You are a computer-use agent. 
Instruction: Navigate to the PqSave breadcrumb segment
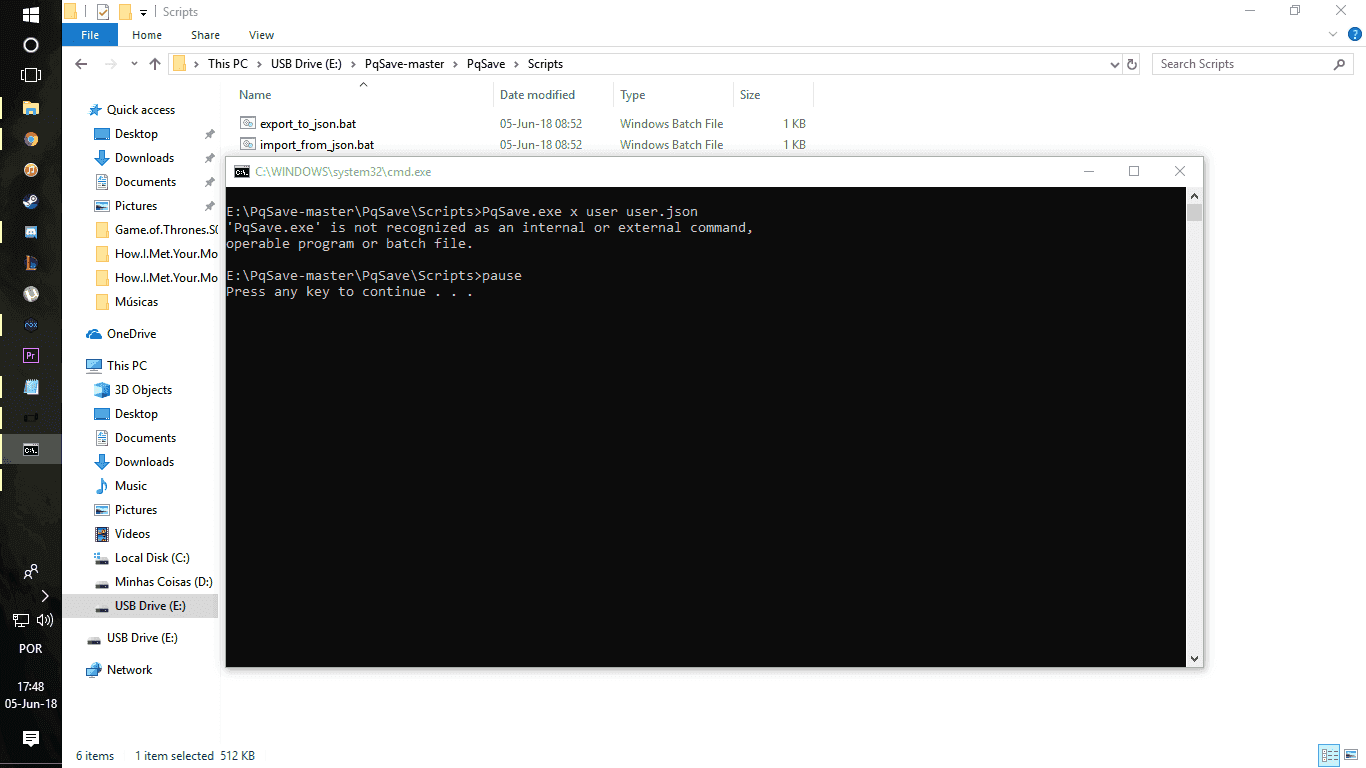point(486,64)
